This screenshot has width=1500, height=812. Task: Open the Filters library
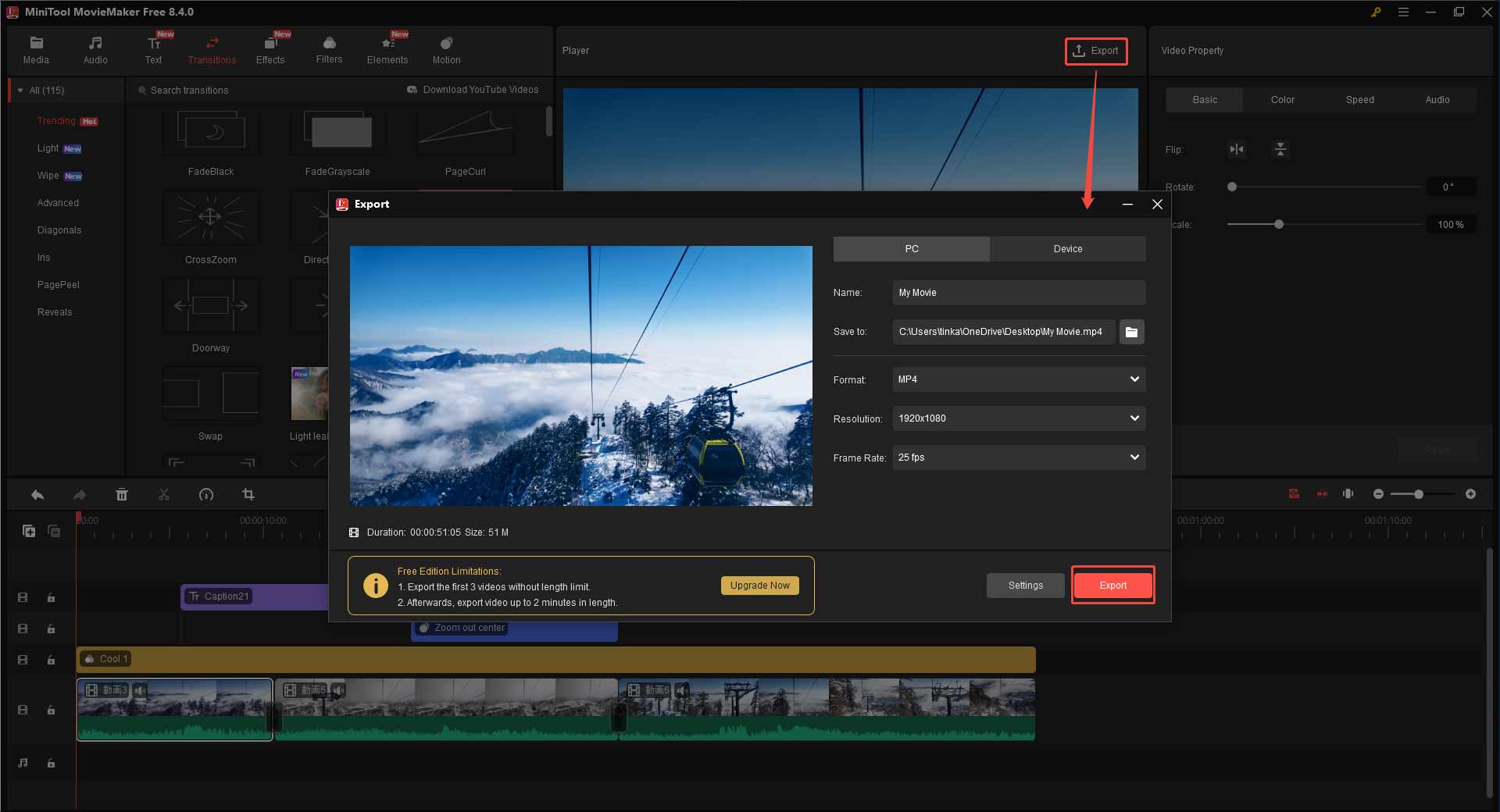[329, 49]
